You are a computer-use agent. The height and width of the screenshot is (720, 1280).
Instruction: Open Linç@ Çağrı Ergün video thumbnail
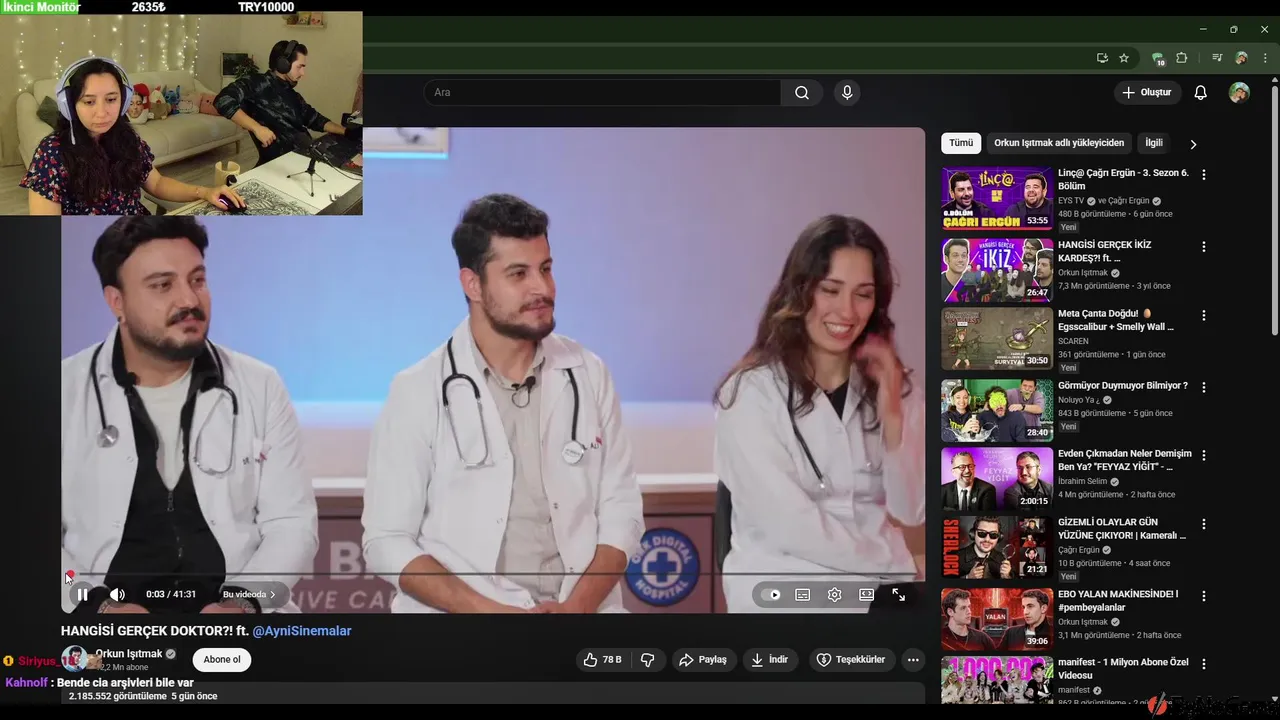pos(997,198)
